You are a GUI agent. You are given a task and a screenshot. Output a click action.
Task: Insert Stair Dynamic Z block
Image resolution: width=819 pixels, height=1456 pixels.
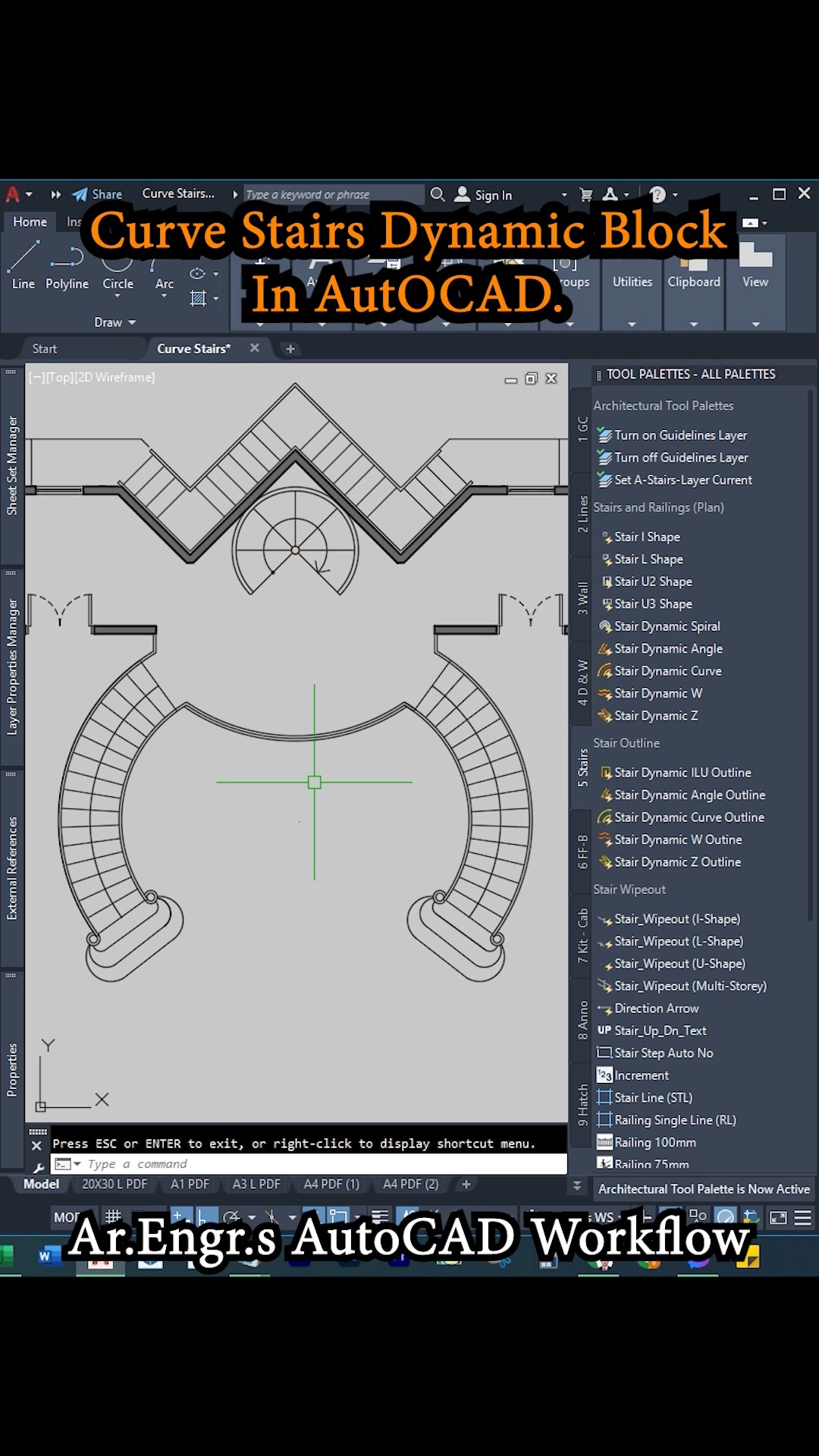click(x=648, y=716)
